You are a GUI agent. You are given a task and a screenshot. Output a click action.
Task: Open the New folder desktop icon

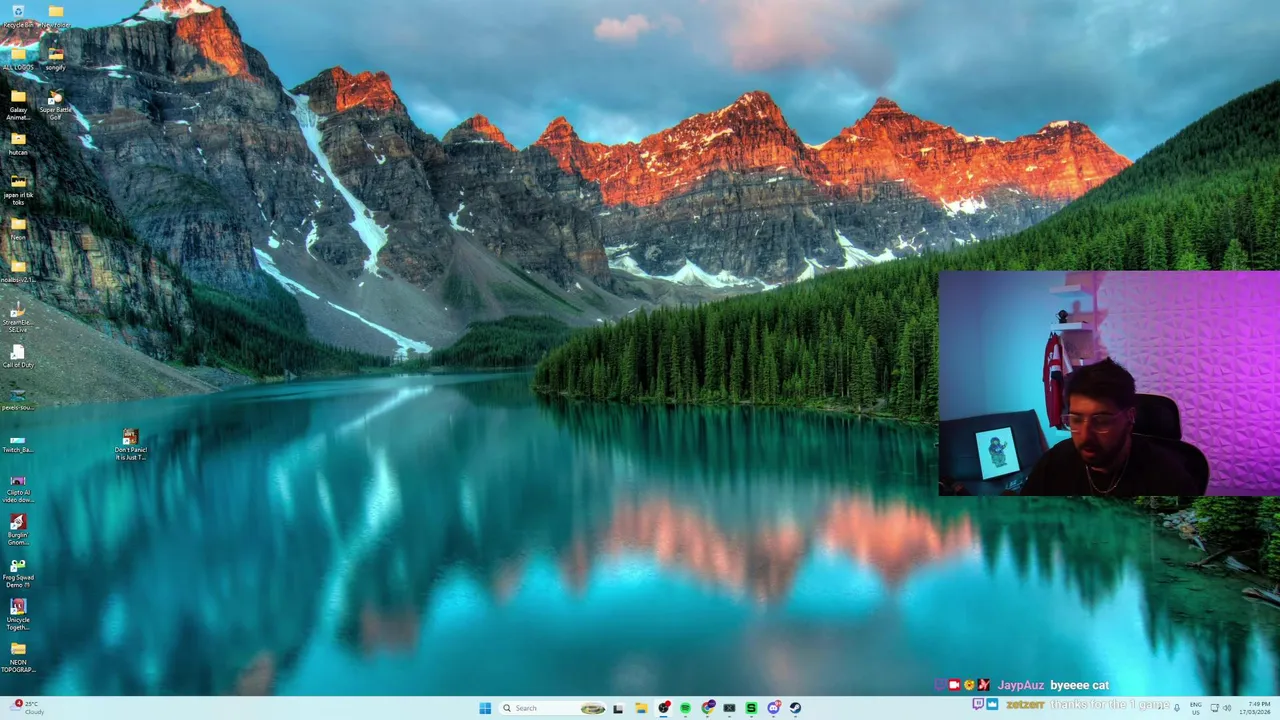click(x=55, y=16)
